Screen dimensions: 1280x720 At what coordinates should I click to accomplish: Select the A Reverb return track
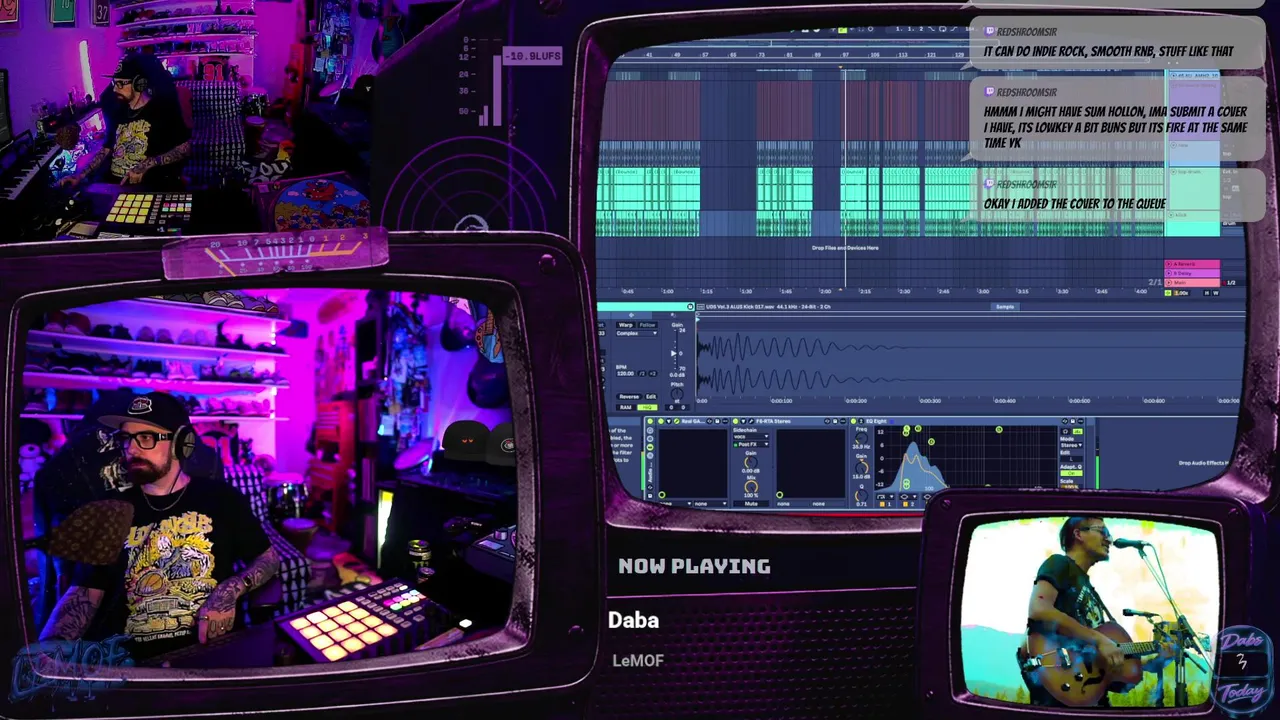tap(1192, 264)
